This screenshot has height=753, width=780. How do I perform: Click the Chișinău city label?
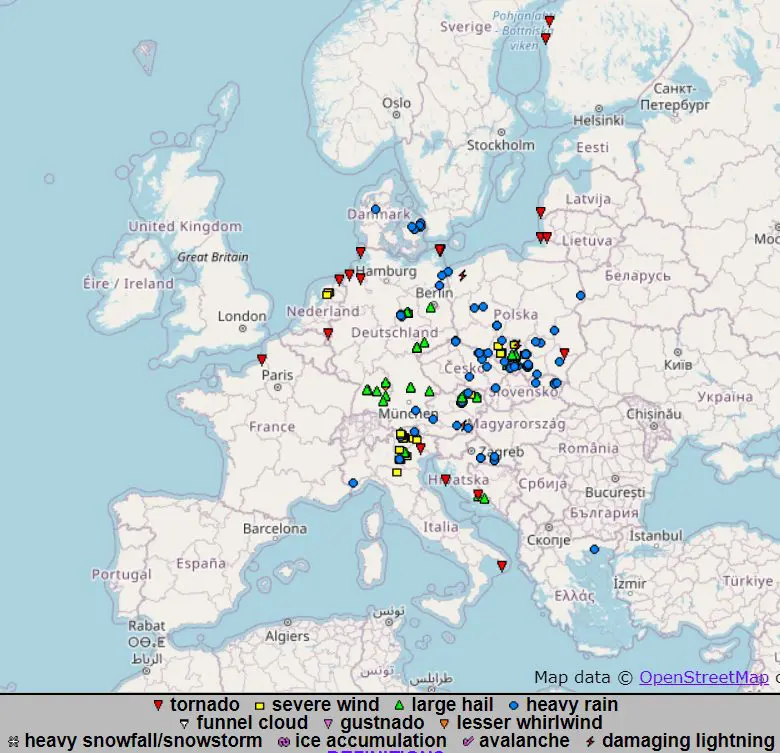coord(654,414)
